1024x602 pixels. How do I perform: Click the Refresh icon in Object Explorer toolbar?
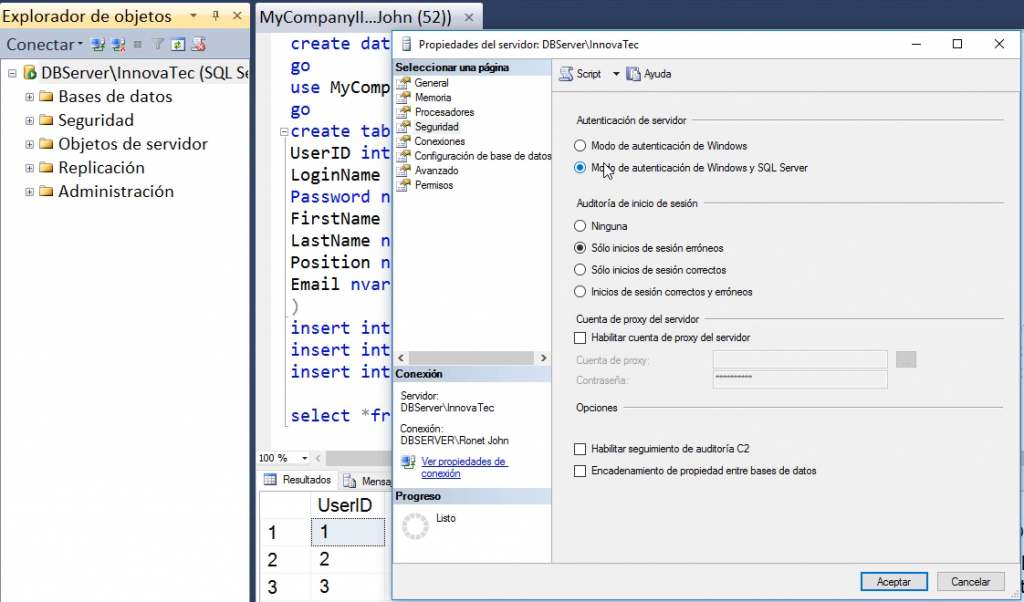[x=176, y=44]
